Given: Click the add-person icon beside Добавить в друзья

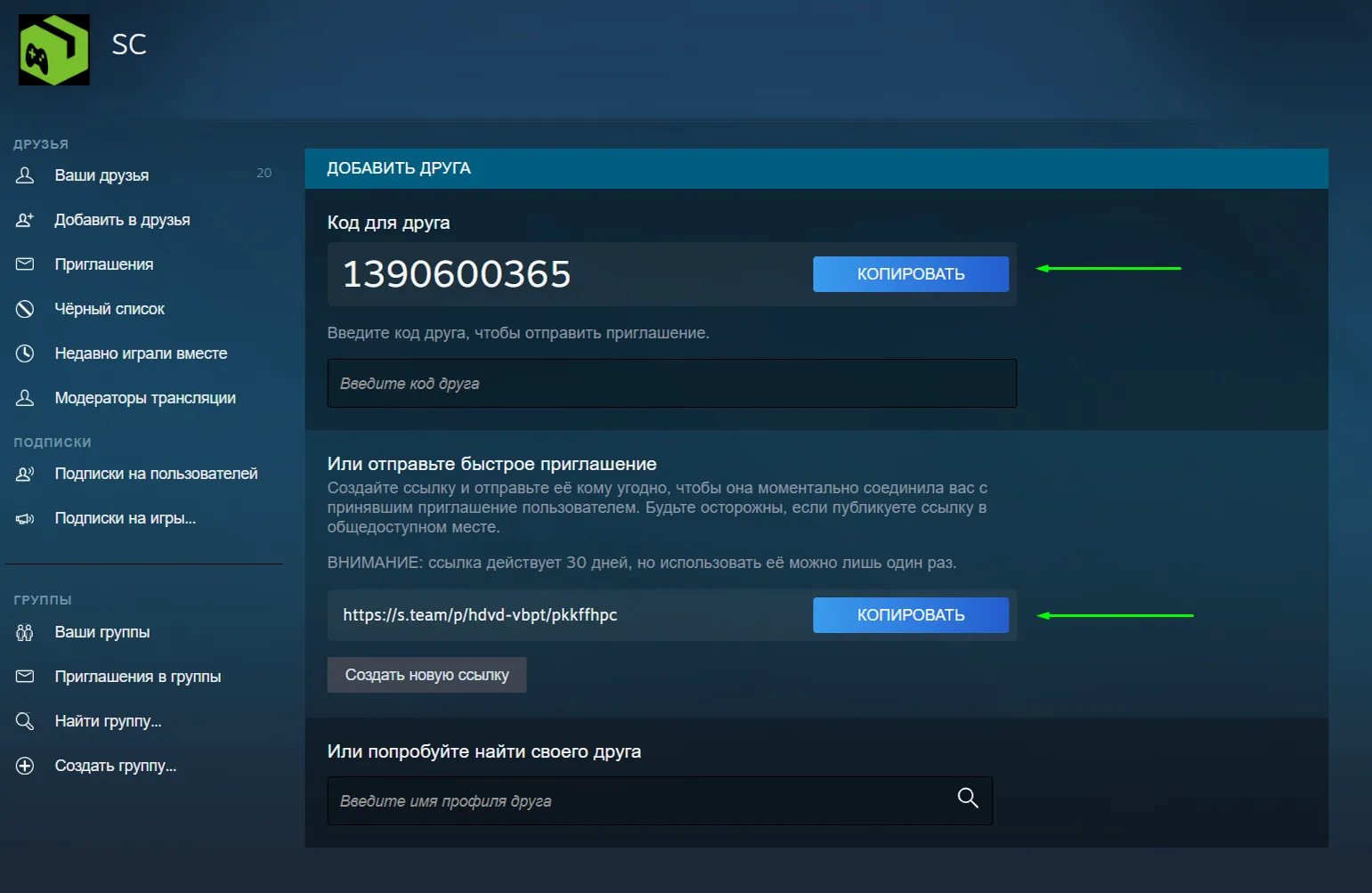Looking at the screenshot, I should point(25,220).
